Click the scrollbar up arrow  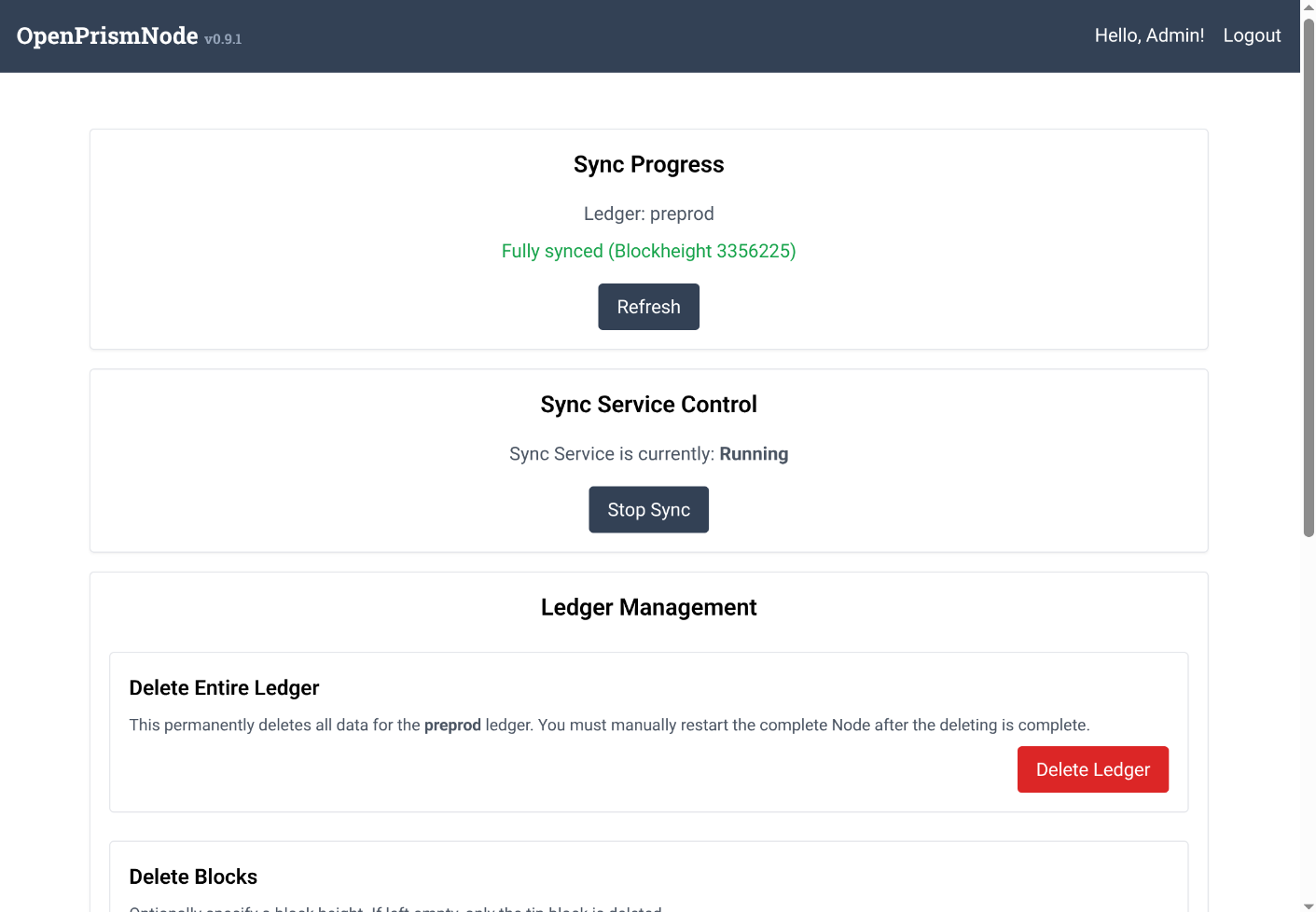tap(1308, 7)
